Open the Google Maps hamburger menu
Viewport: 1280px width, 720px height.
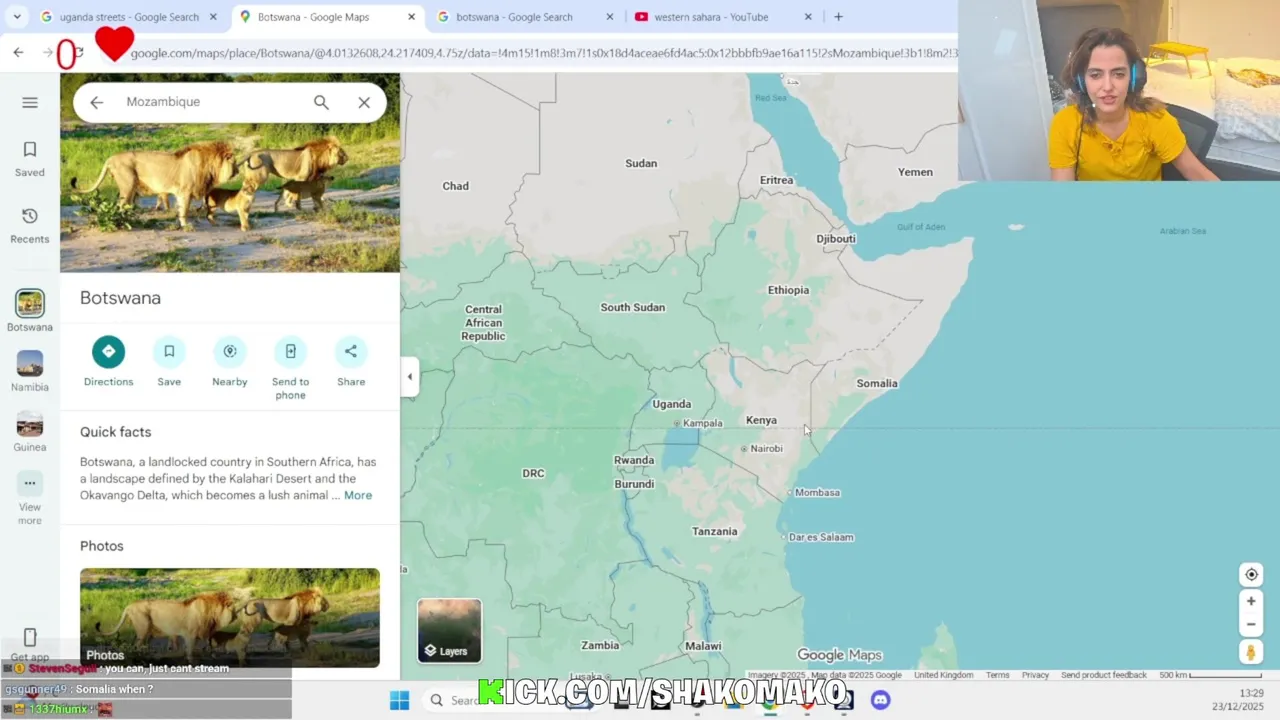pos(30,102)
